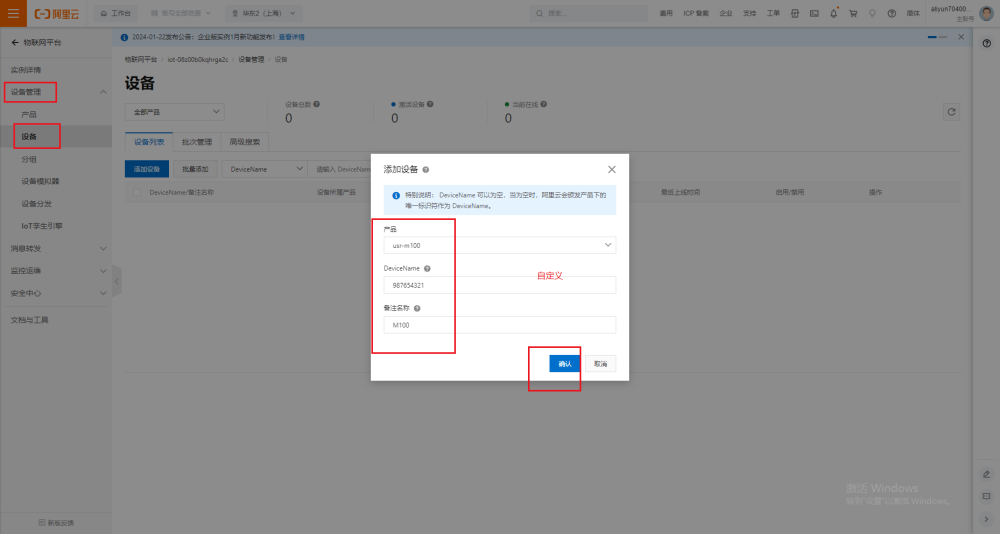
Task: Open the user avatar menu
Action: (x=986, y=13)
